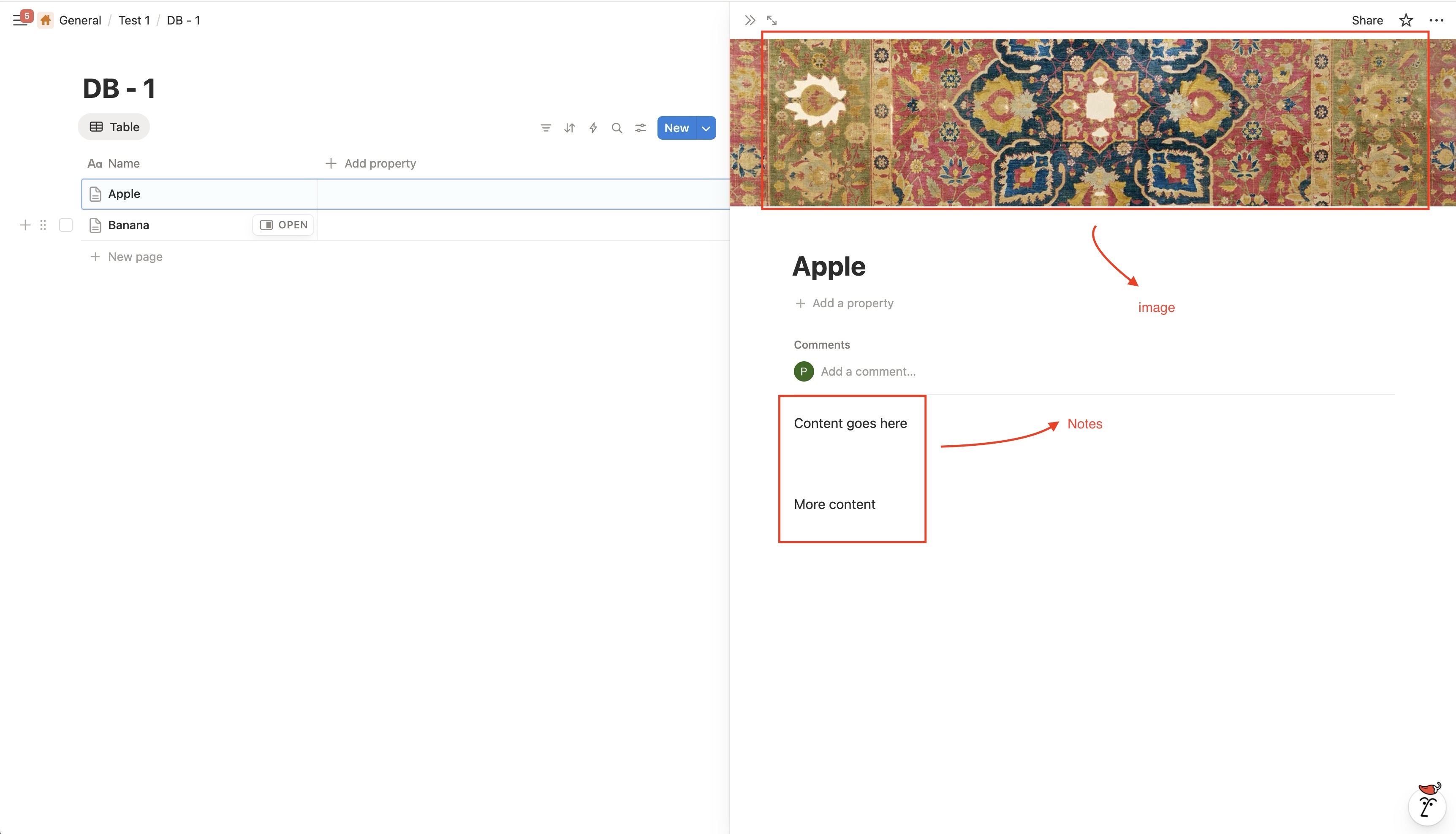Screen dimensions: 1456x834
Task: Expand the New button dropdown arrow
Action: pos(706,128)
